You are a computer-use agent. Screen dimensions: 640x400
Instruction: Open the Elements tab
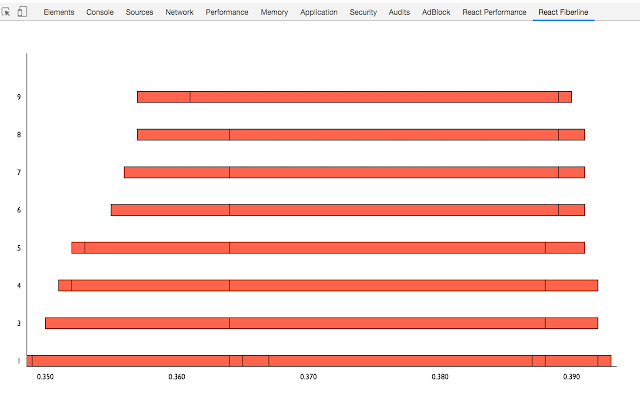(59, 12)
